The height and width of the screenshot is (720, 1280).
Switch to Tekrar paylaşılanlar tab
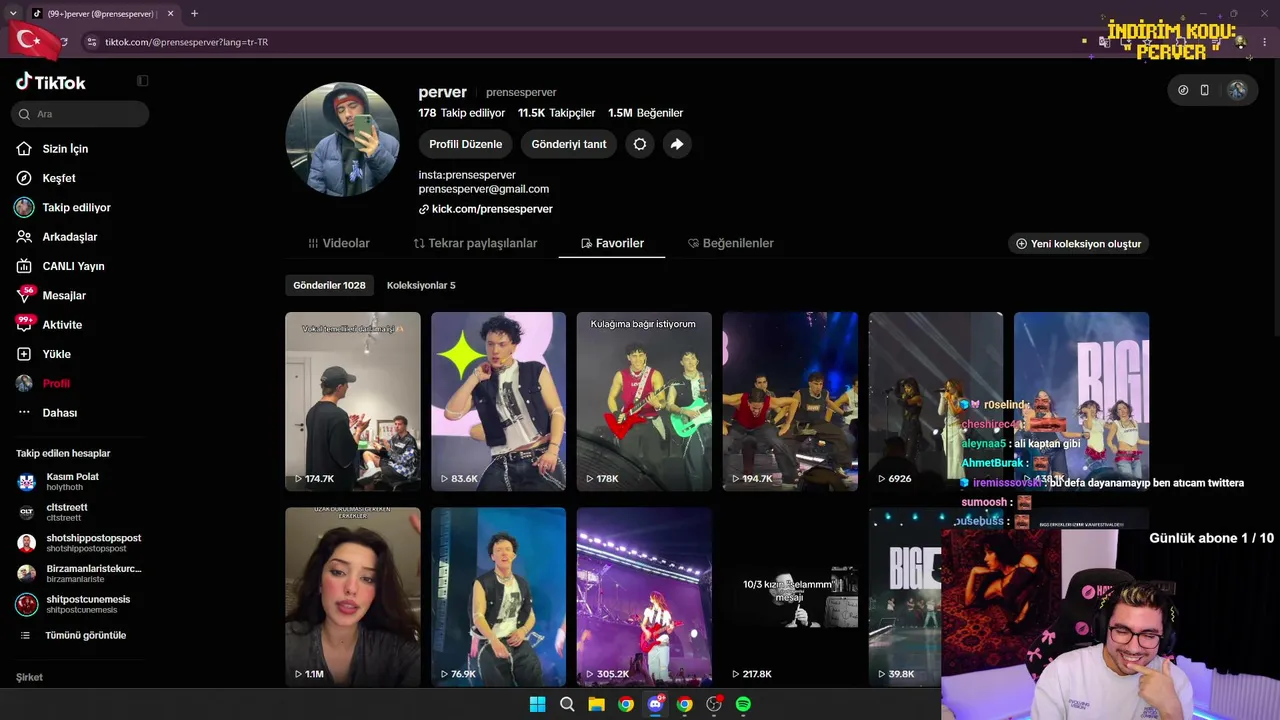pos(476,243)
